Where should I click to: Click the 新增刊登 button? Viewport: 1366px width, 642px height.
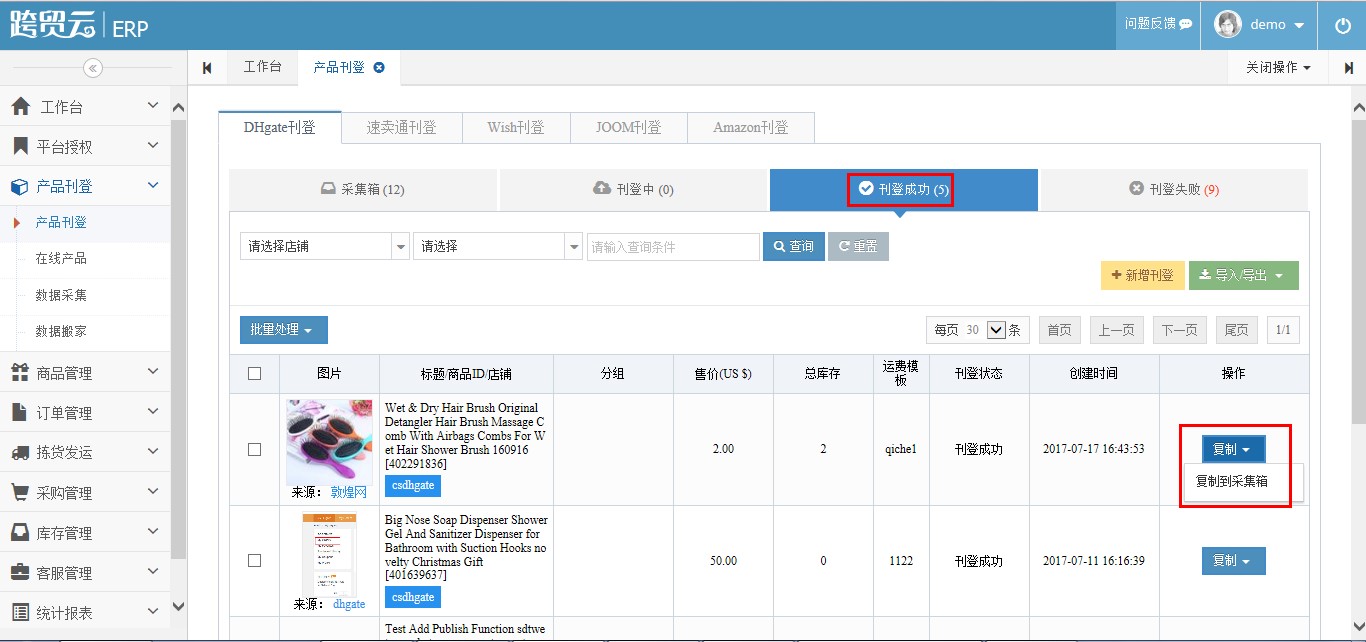(1143, 275)
